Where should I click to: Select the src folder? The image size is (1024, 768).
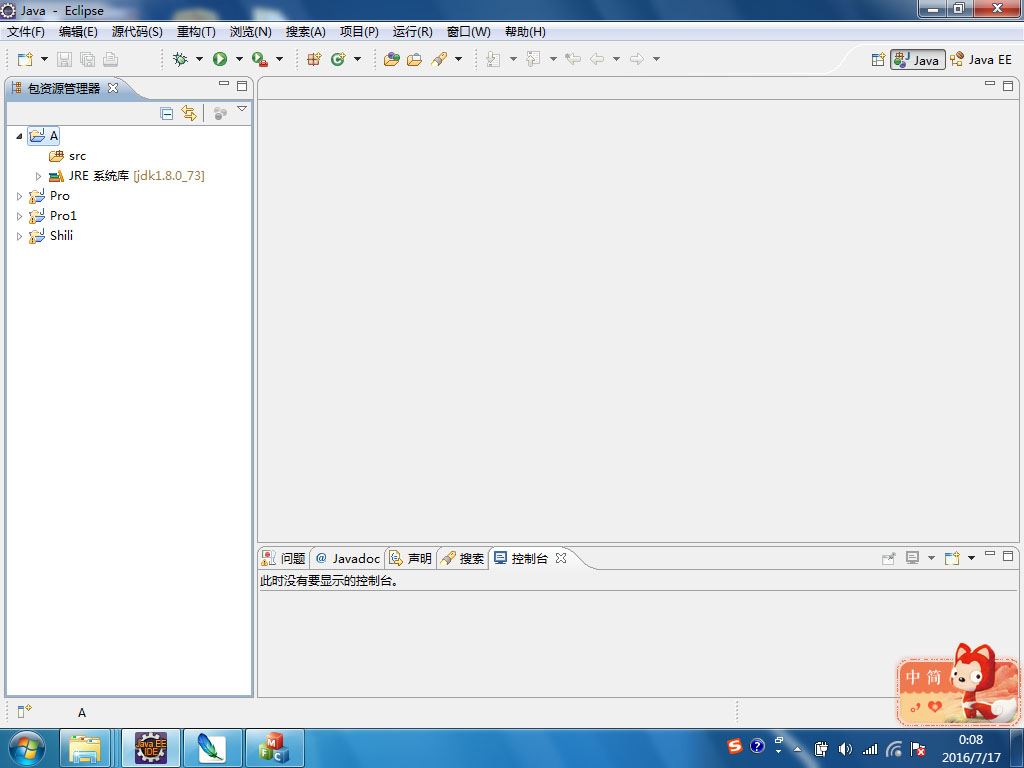(68, 156)
